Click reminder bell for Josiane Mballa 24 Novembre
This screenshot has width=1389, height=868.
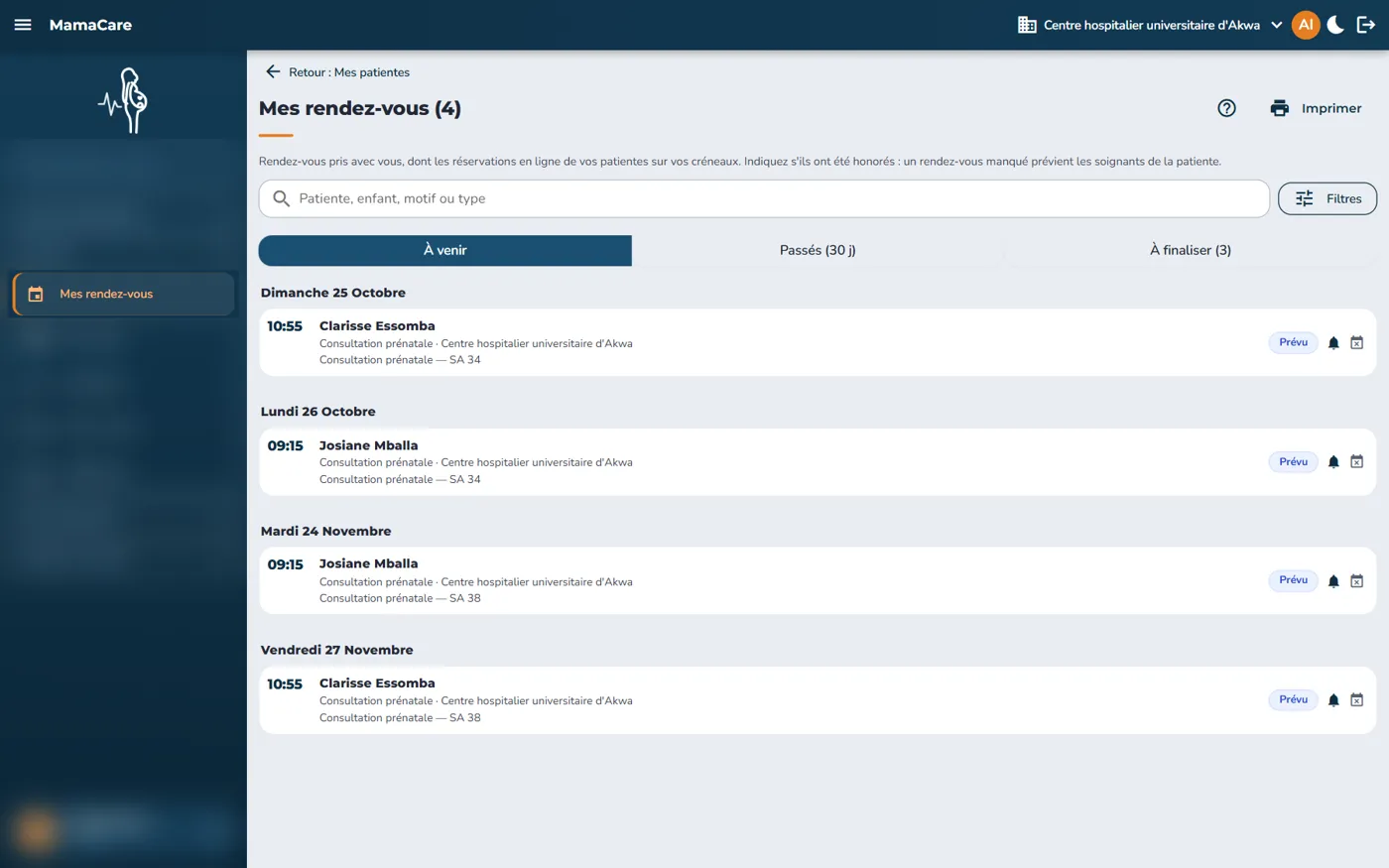pyautogui.click(x=1333, y=581)
